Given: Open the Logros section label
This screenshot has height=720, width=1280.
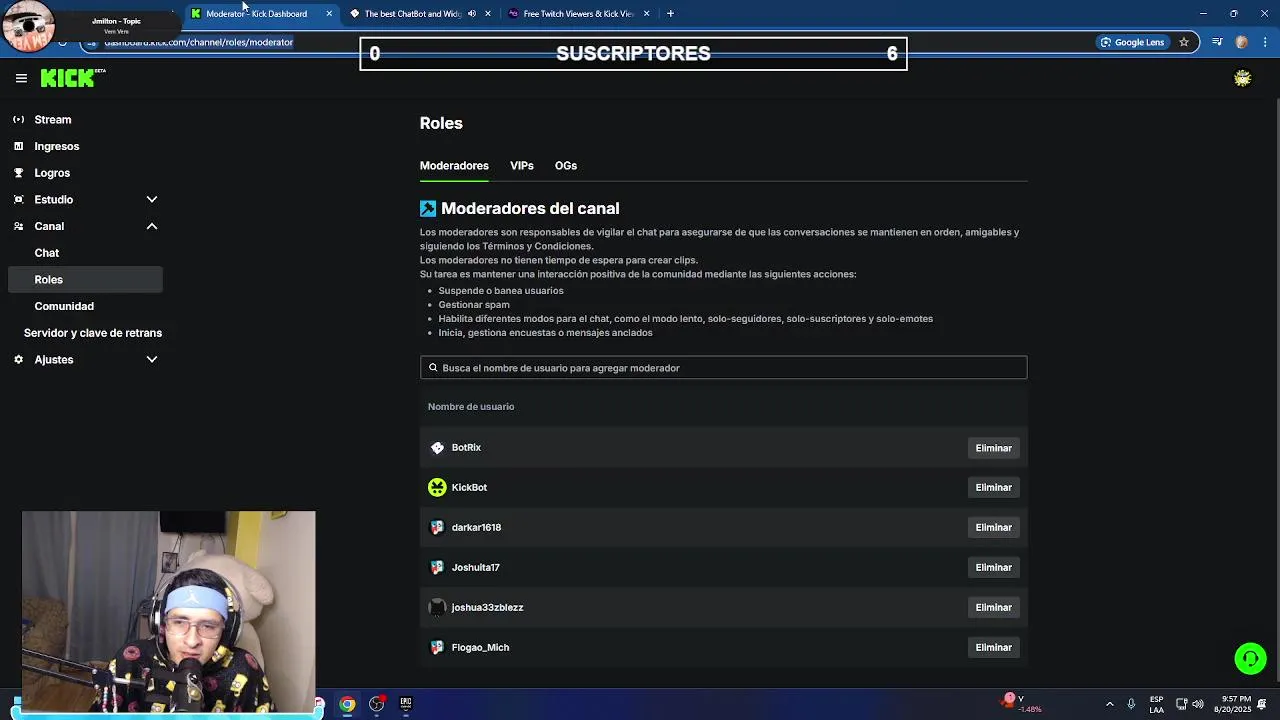Looking at the screenshot, I should pos(52,173).
